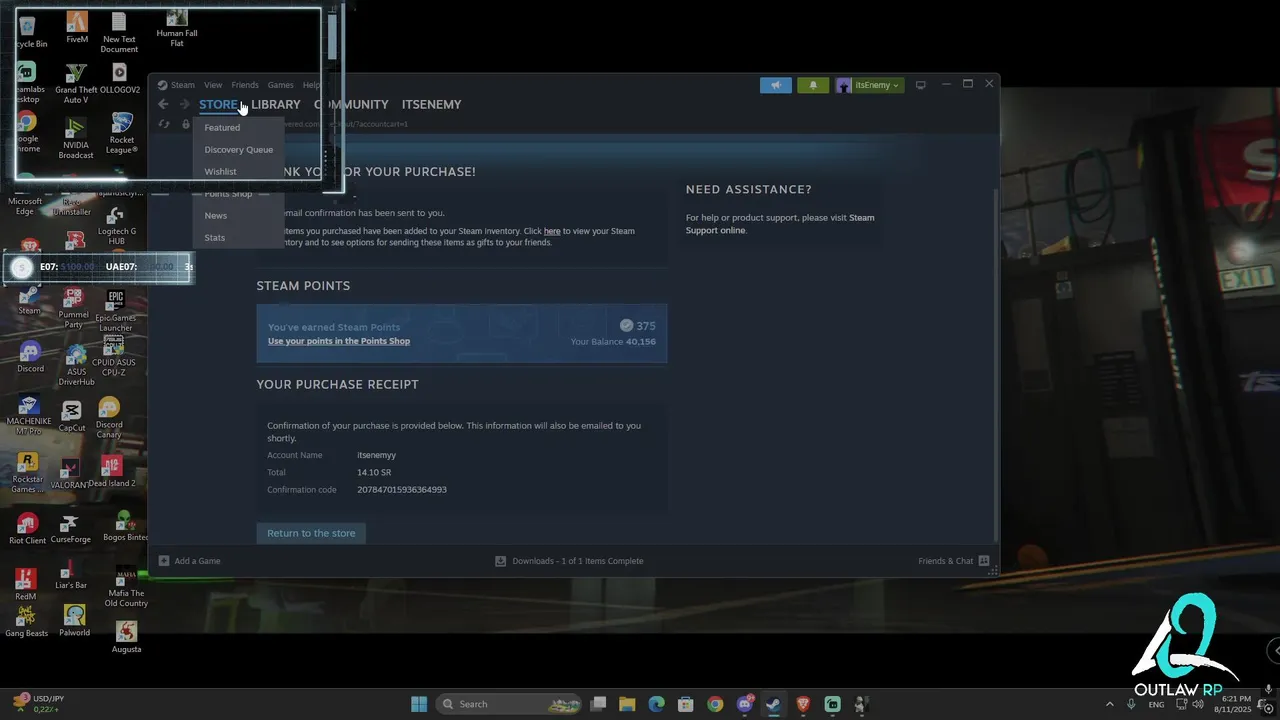This screenshot has height=720, width=1280.
Task: Select News in the Store dropdown
Action: [216, 215]
